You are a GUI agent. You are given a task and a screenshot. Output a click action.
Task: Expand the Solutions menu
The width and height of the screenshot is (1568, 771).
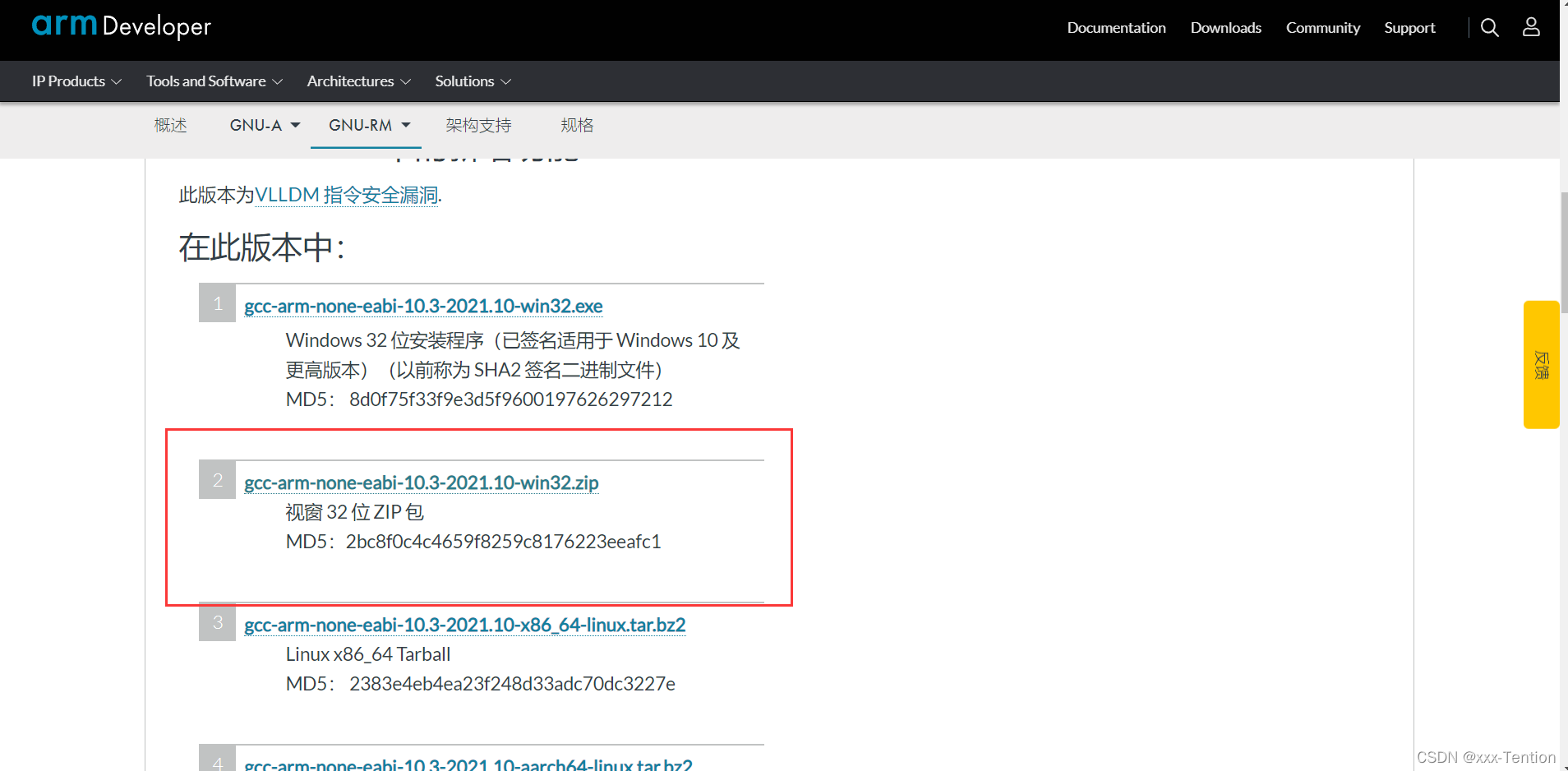(x=473, y=81)
